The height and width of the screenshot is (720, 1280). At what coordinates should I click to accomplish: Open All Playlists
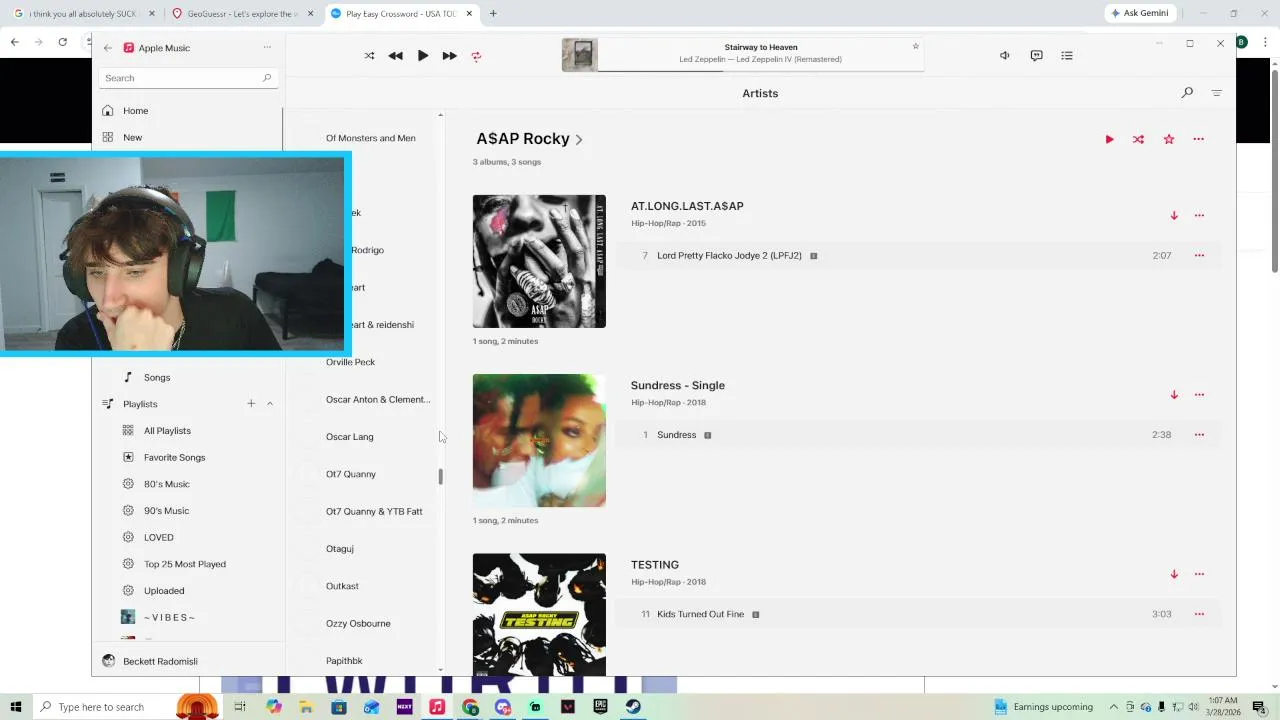(x=167, y=431)
